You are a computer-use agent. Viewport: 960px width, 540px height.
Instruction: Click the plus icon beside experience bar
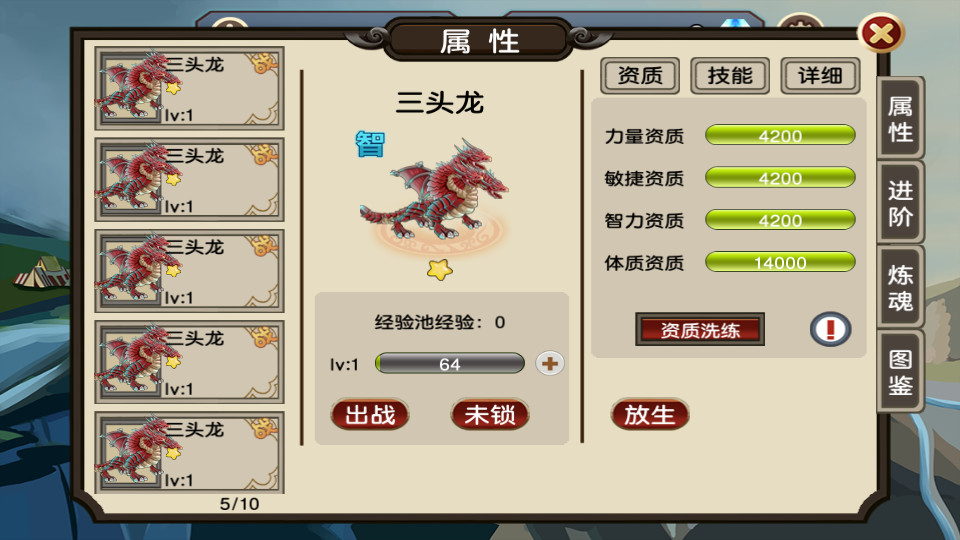[549, 364]
